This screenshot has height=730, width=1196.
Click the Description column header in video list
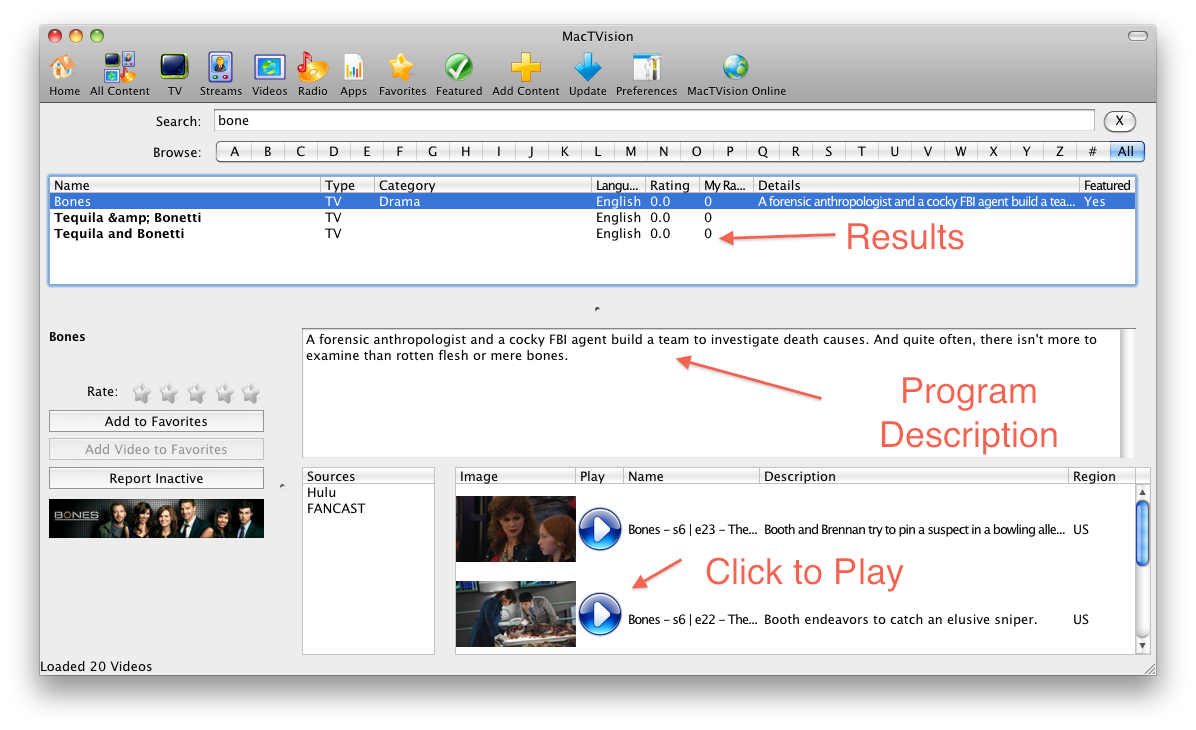pos(914,476)
